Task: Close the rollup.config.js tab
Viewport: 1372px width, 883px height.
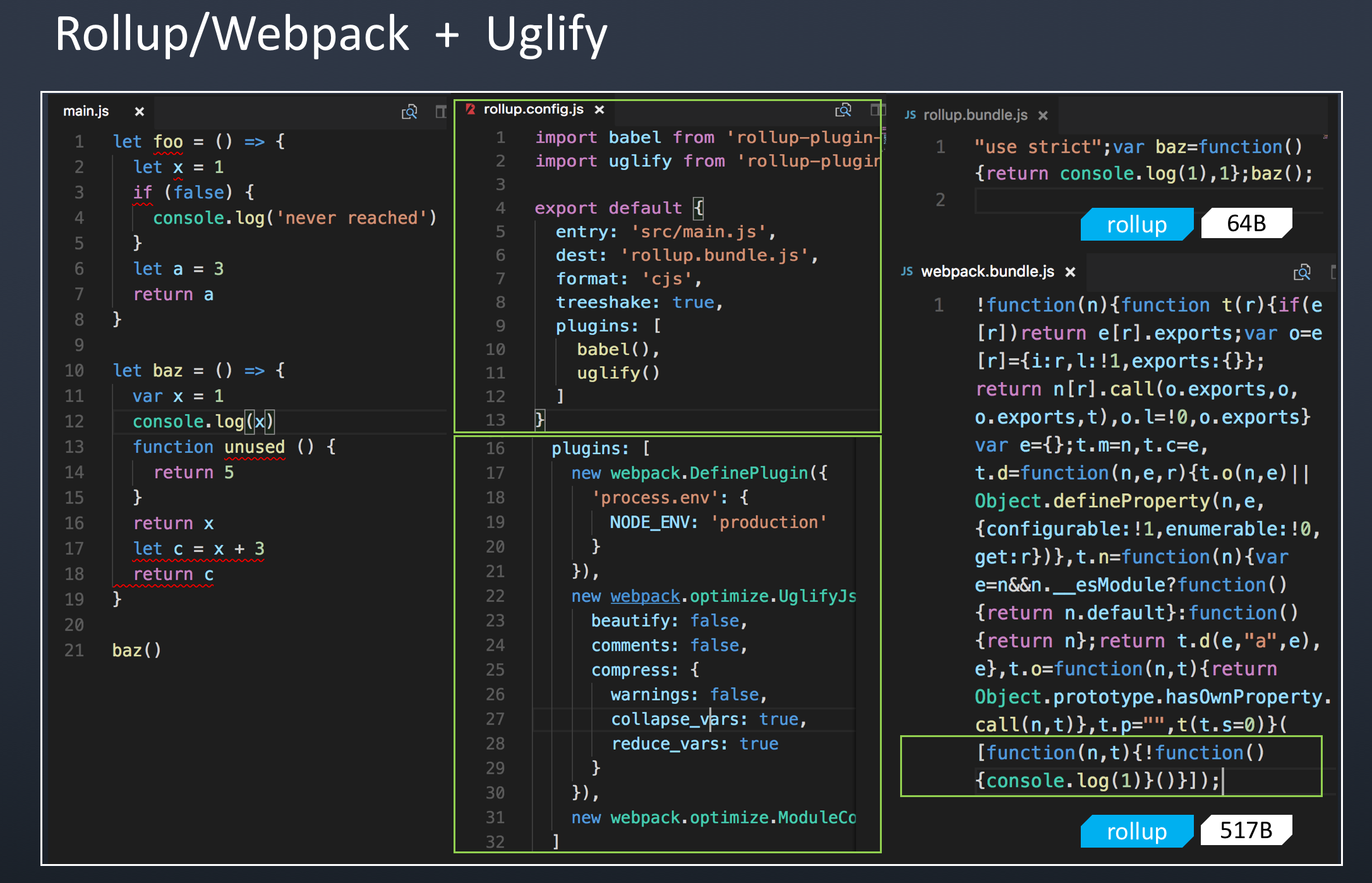Action: pyautogui.click(x=599, y=110)
